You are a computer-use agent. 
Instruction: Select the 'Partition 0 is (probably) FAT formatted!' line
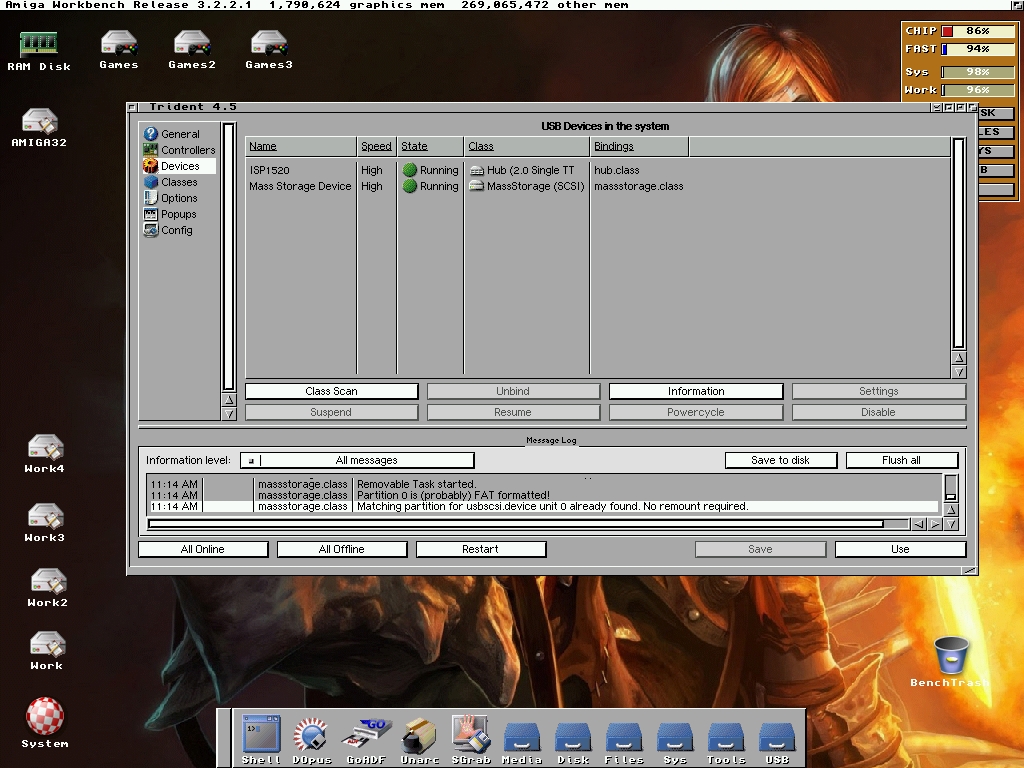pyautogui.click(x=544, y=495)
